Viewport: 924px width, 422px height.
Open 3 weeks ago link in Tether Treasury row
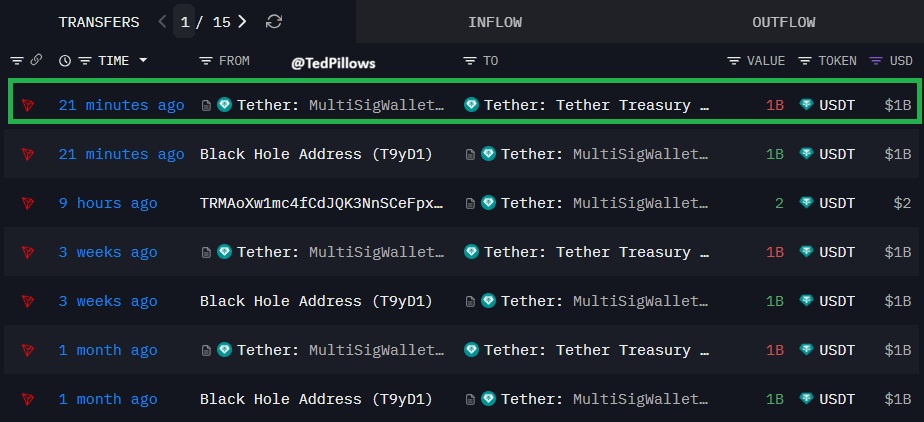coord(108,252)
